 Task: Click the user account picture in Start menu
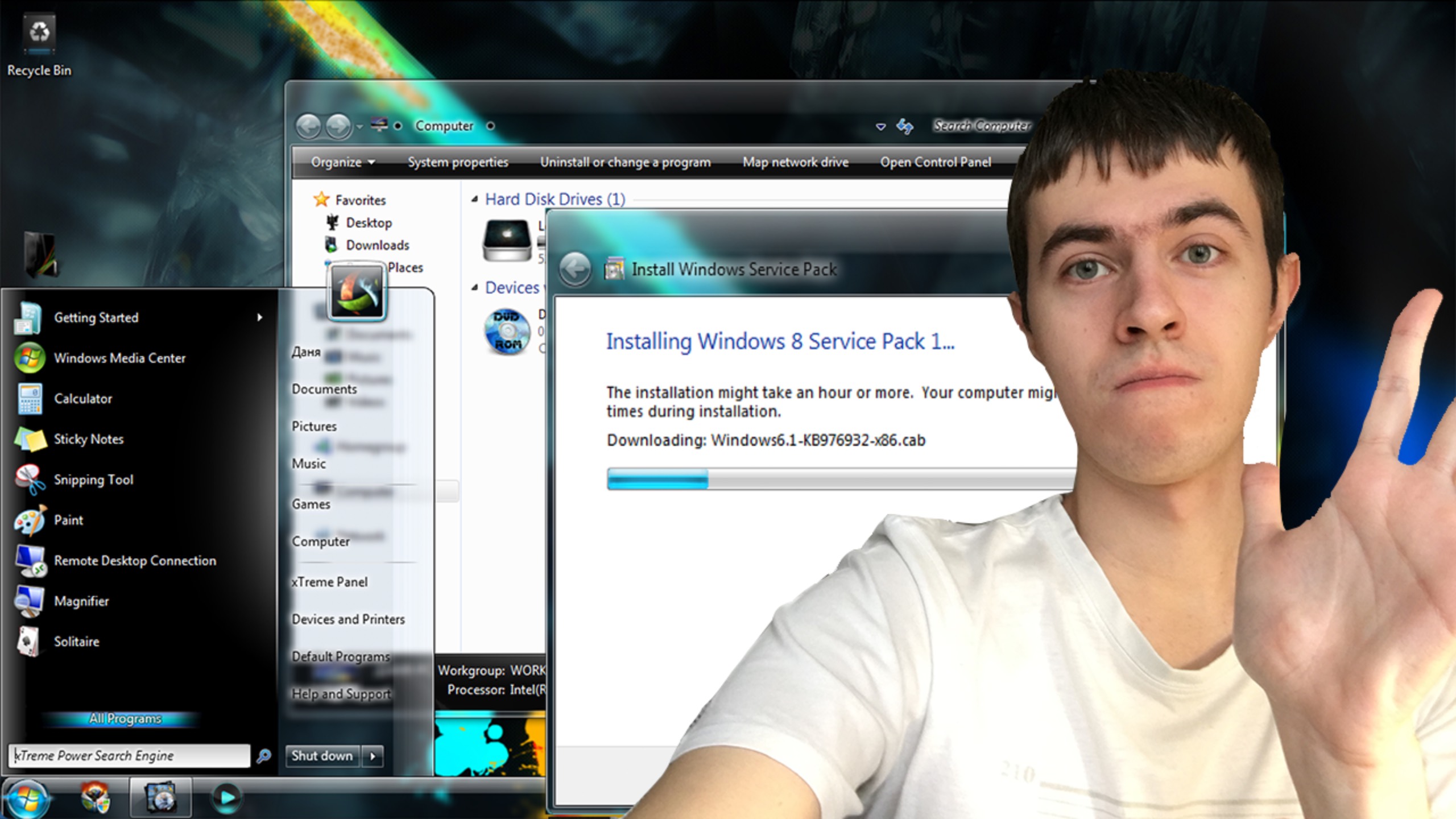click(x=357, y=292)
